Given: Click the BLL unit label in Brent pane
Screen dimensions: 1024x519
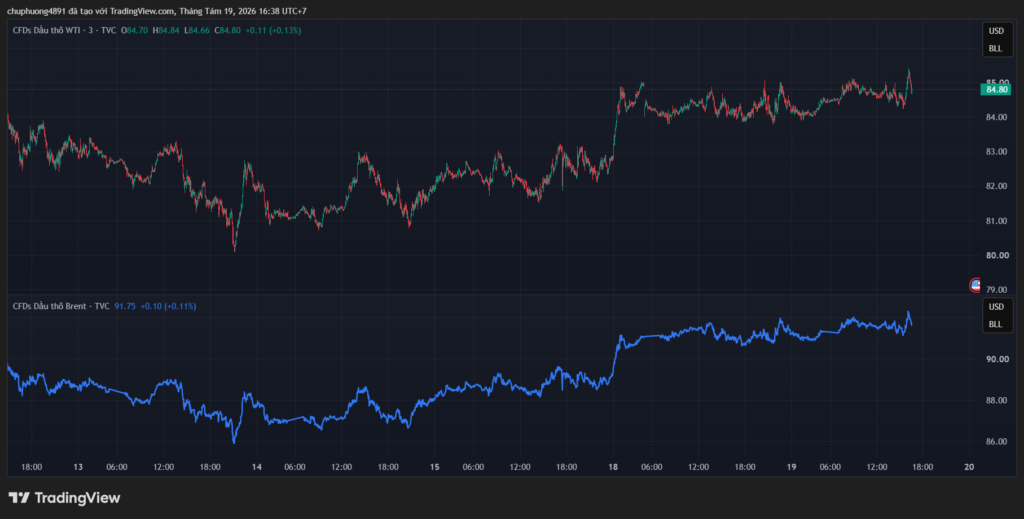Looking at the screenshot, I should click(x=995, y=324).
